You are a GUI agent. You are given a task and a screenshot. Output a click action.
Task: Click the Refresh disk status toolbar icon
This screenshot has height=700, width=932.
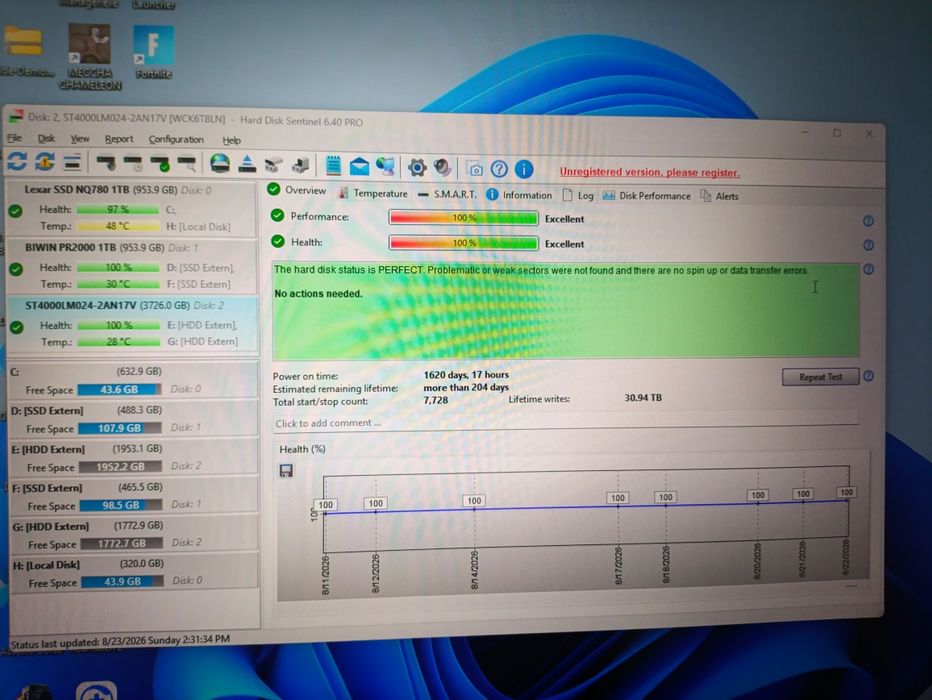[17, 161]
